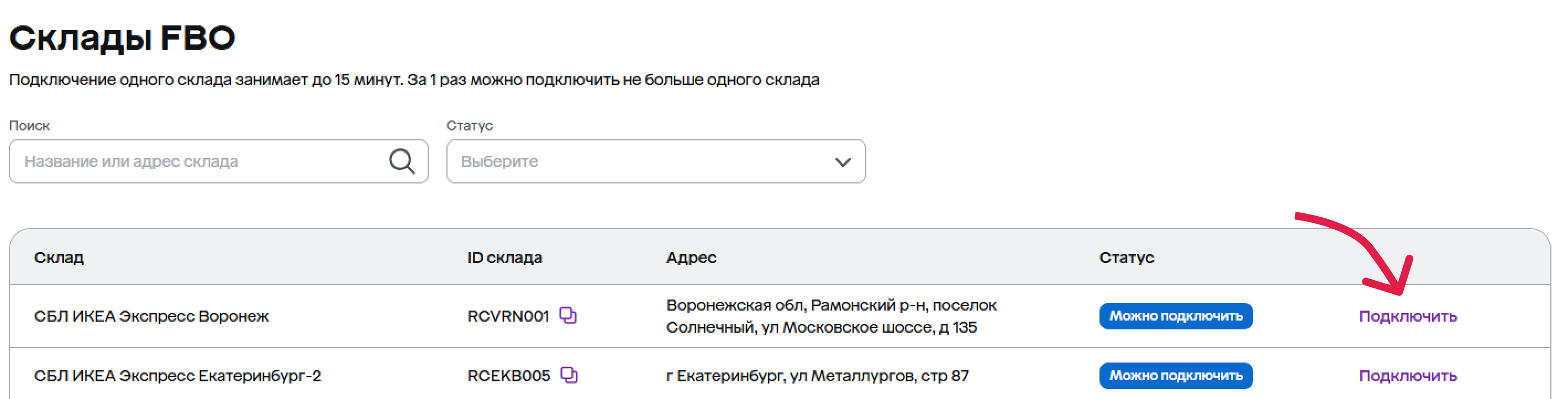Image resolution: width=1568 pixels, height=399 pixels.
Task: Click the Воронеж row Можно подключить badge
Action: point(1175,316)
